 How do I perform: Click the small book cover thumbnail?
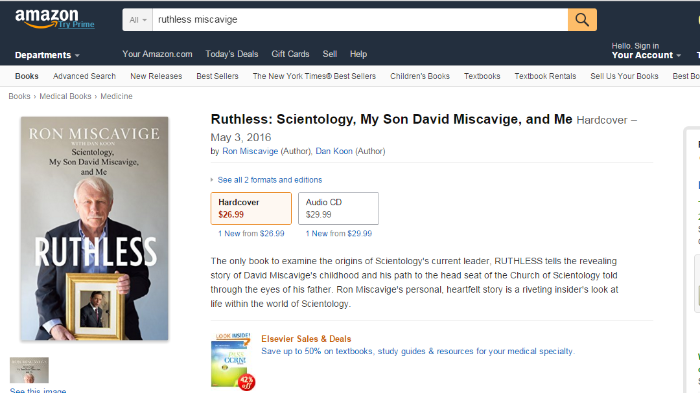tap(29, 370)
